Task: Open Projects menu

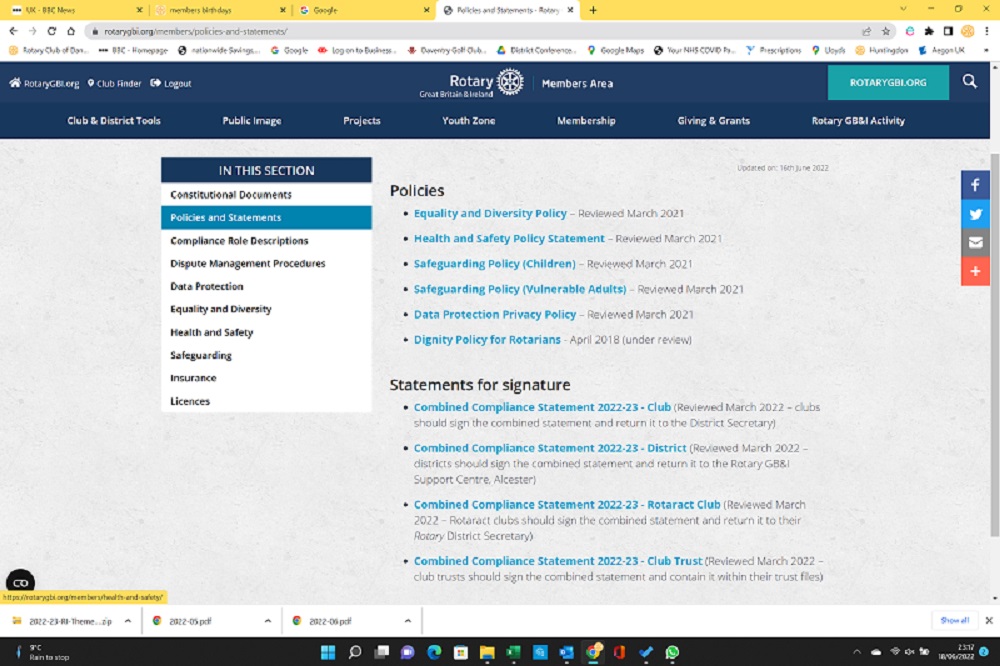Action: (362, 121)
